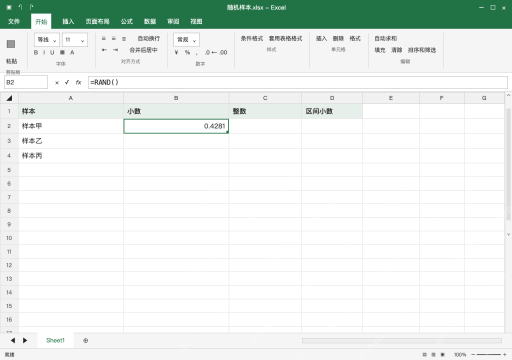Click the Paste (粘贴) clipboard icon
The height and width of the screenshot is (360, 512).
pyautogui.click(x=11, y=44)
